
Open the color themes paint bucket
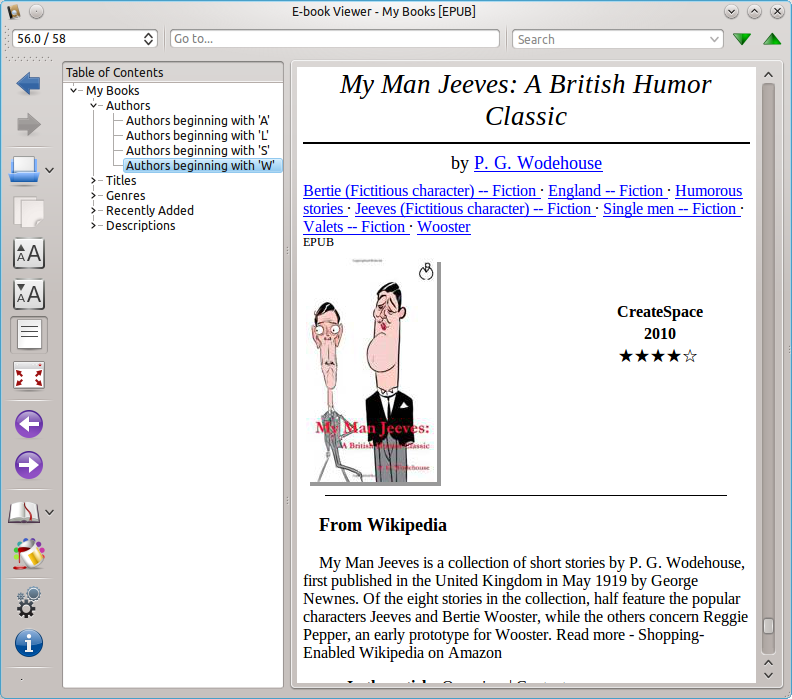29,554
